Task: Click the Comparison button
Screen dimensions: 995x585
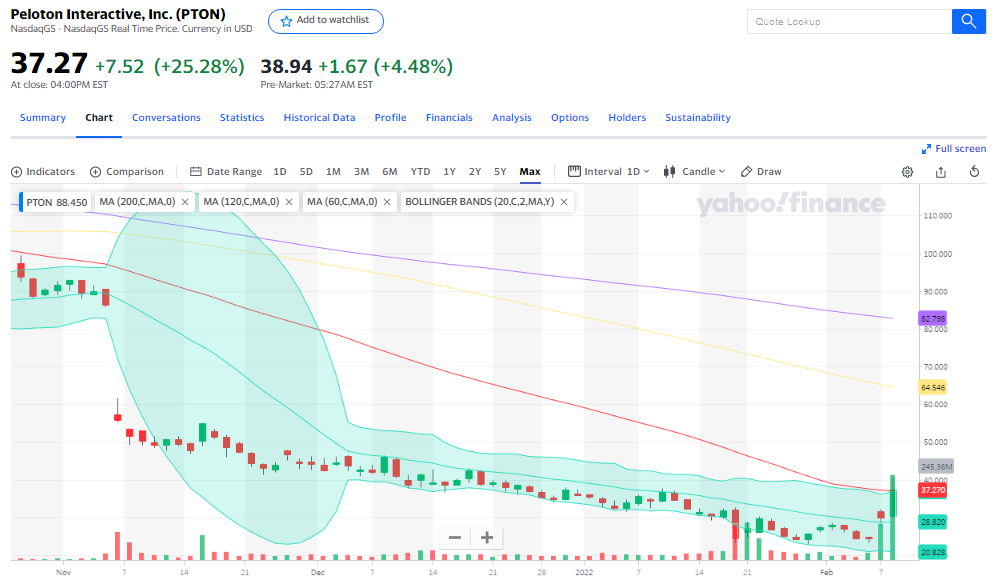Action: click(127, 171)
